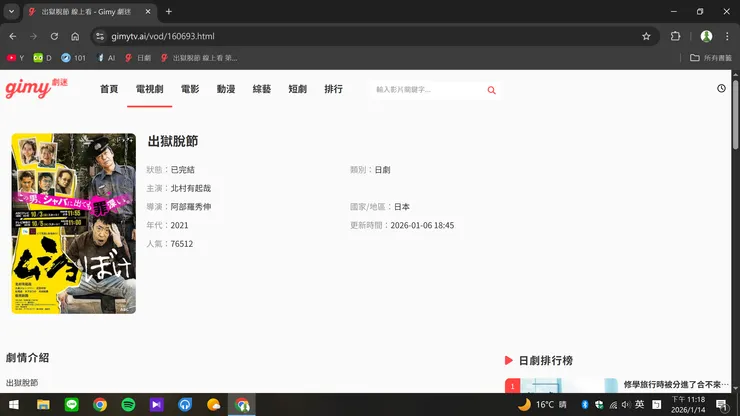Open the 日劇 bookmark

point(138,58)
